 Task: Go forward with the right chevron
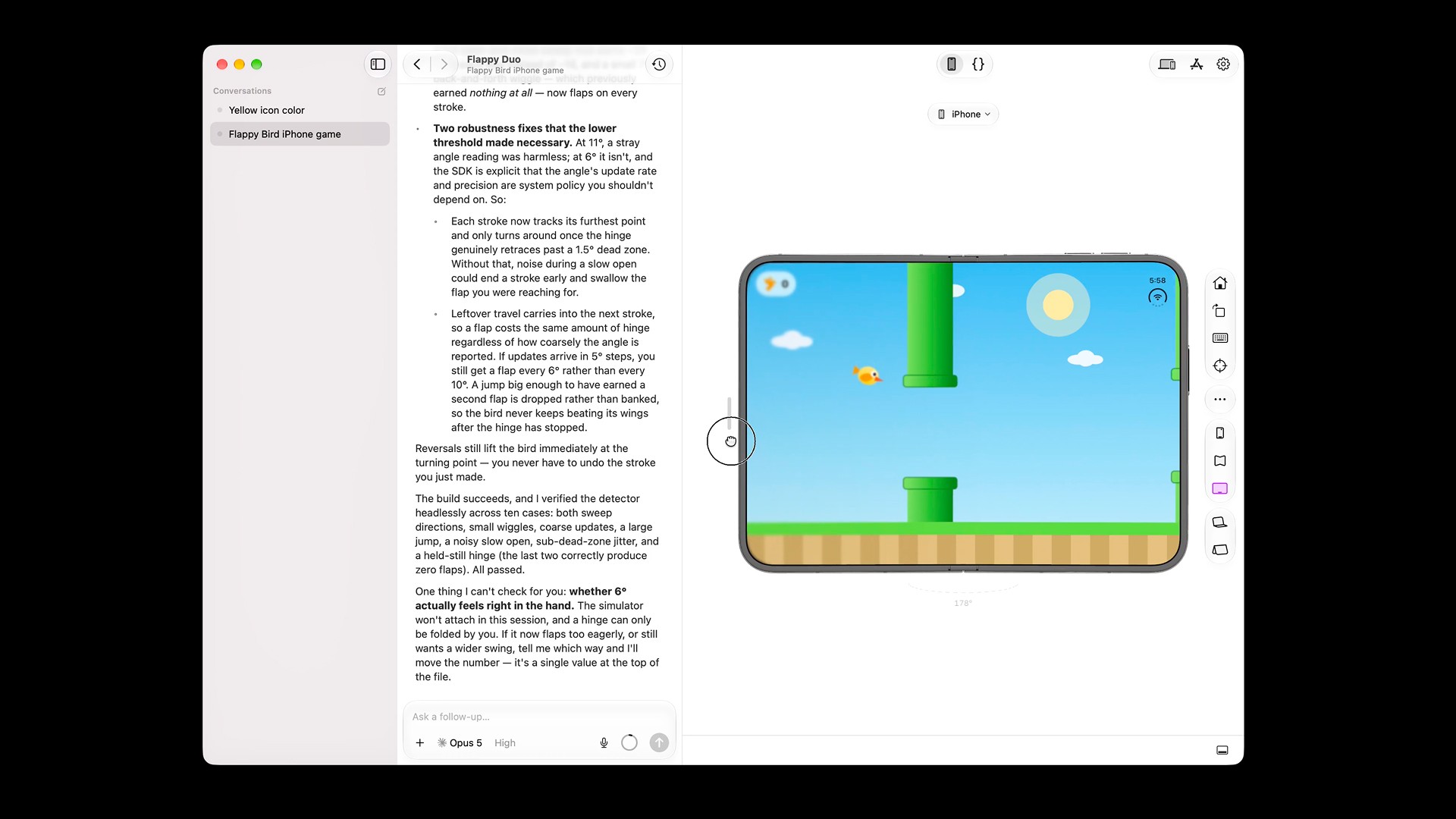click(x=444, y=64)
